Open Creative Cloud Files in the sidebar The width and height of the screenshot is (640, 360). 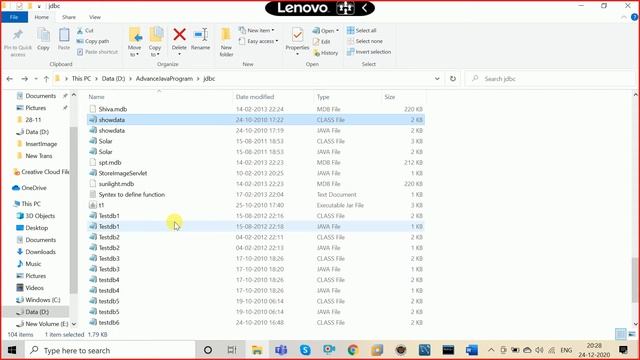click(41, 172)
